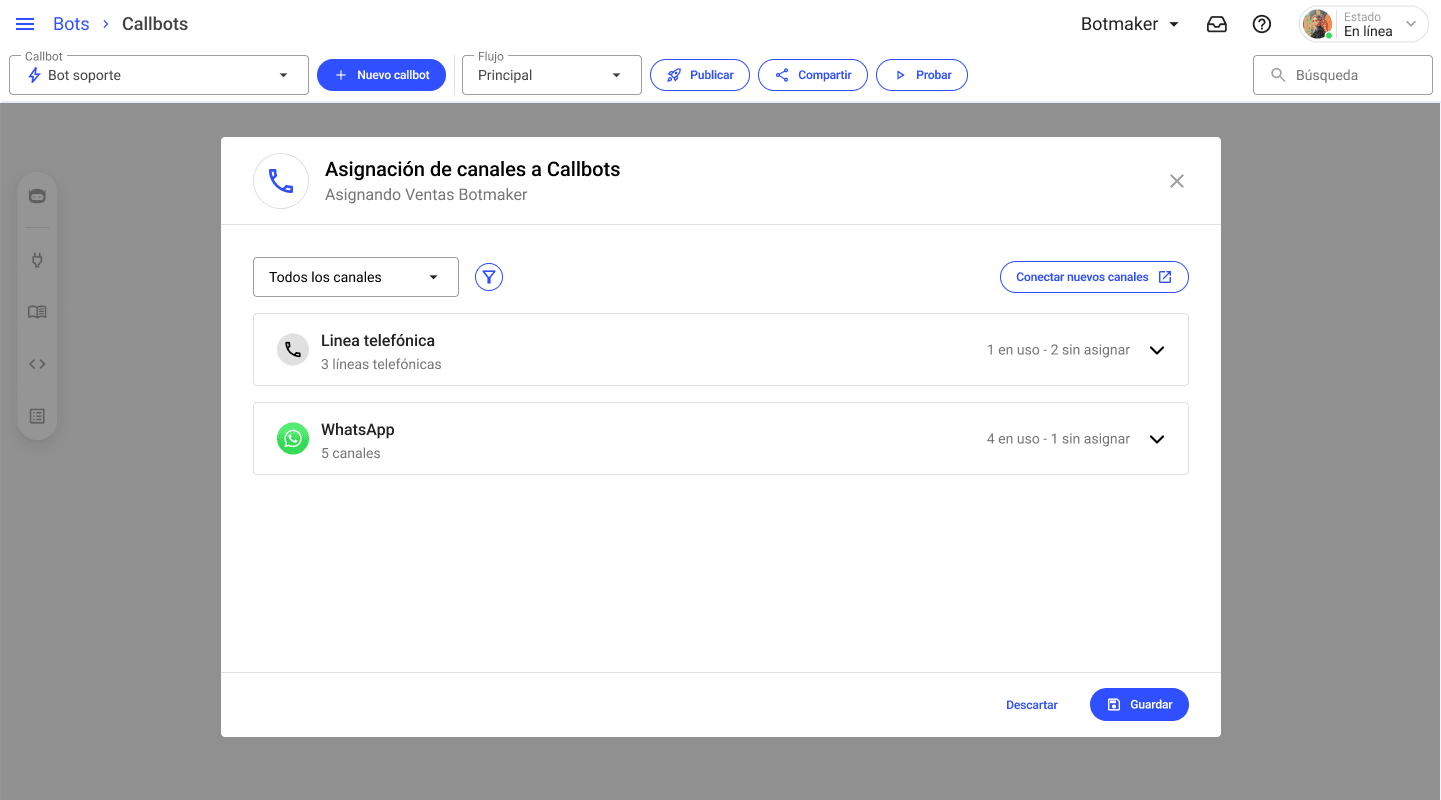
Task: Open the list table sidebar icon
Action: click(37, 416)
